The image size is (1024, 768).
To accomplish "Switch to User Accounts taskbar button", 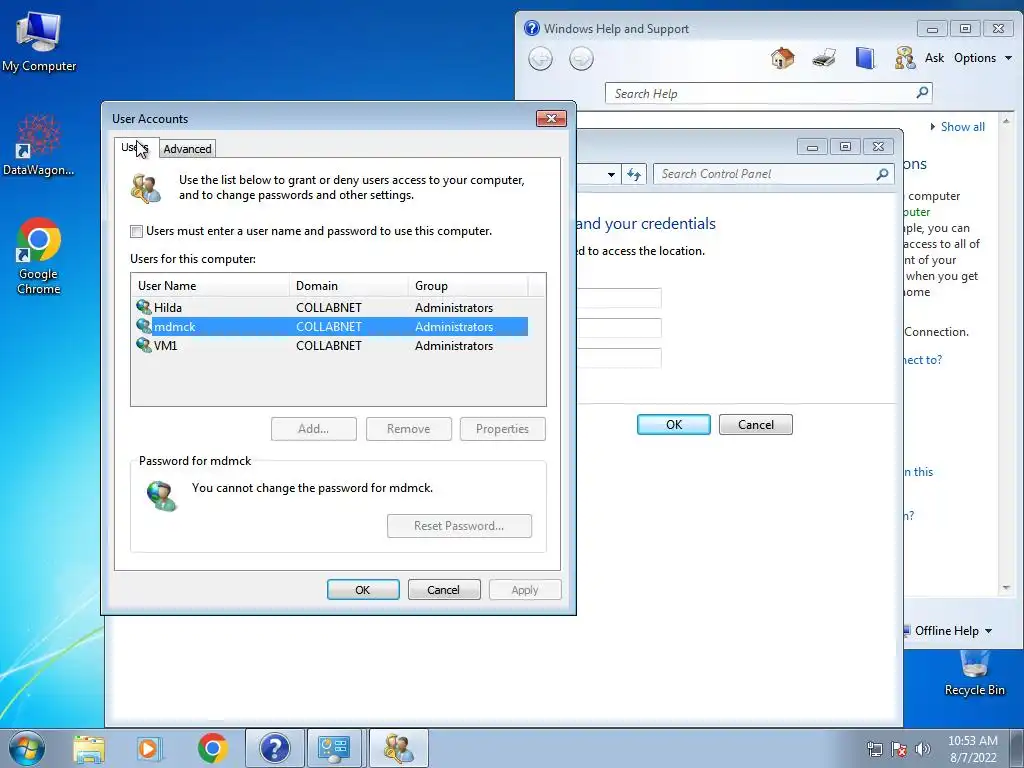I will coord(398,749).
